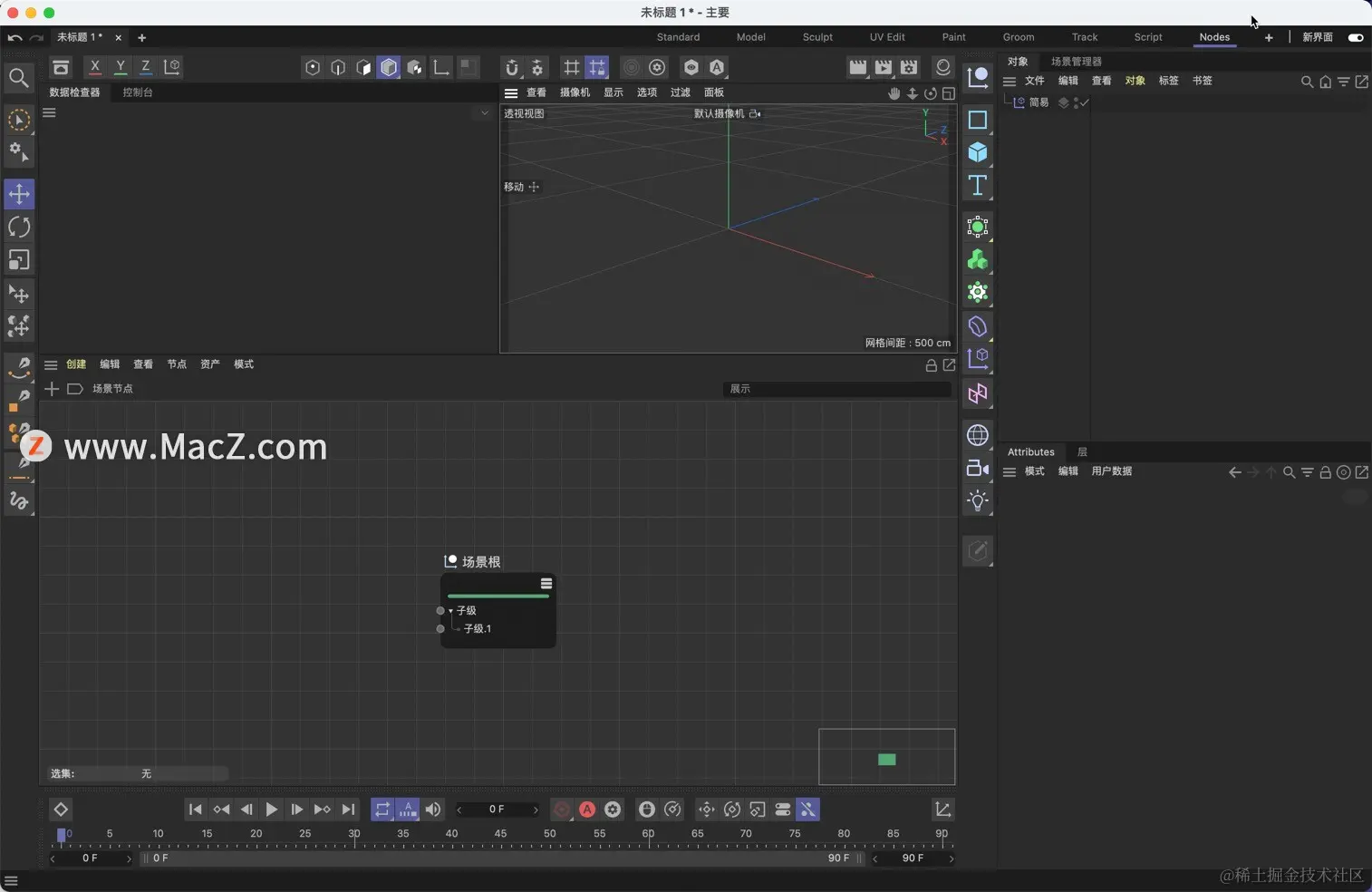This screenshot has width=1372, height=892.
Task: Click the viewport pan hand icon
Action: pos(894,93)
